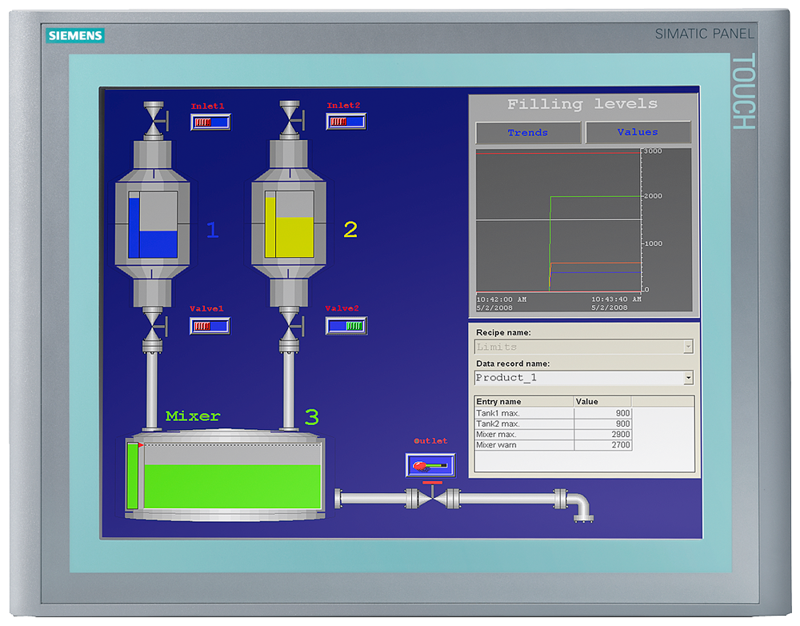This screenshot has height=626, width=800.
Task: Switch to the Values tab
Action: coord(638,132)
